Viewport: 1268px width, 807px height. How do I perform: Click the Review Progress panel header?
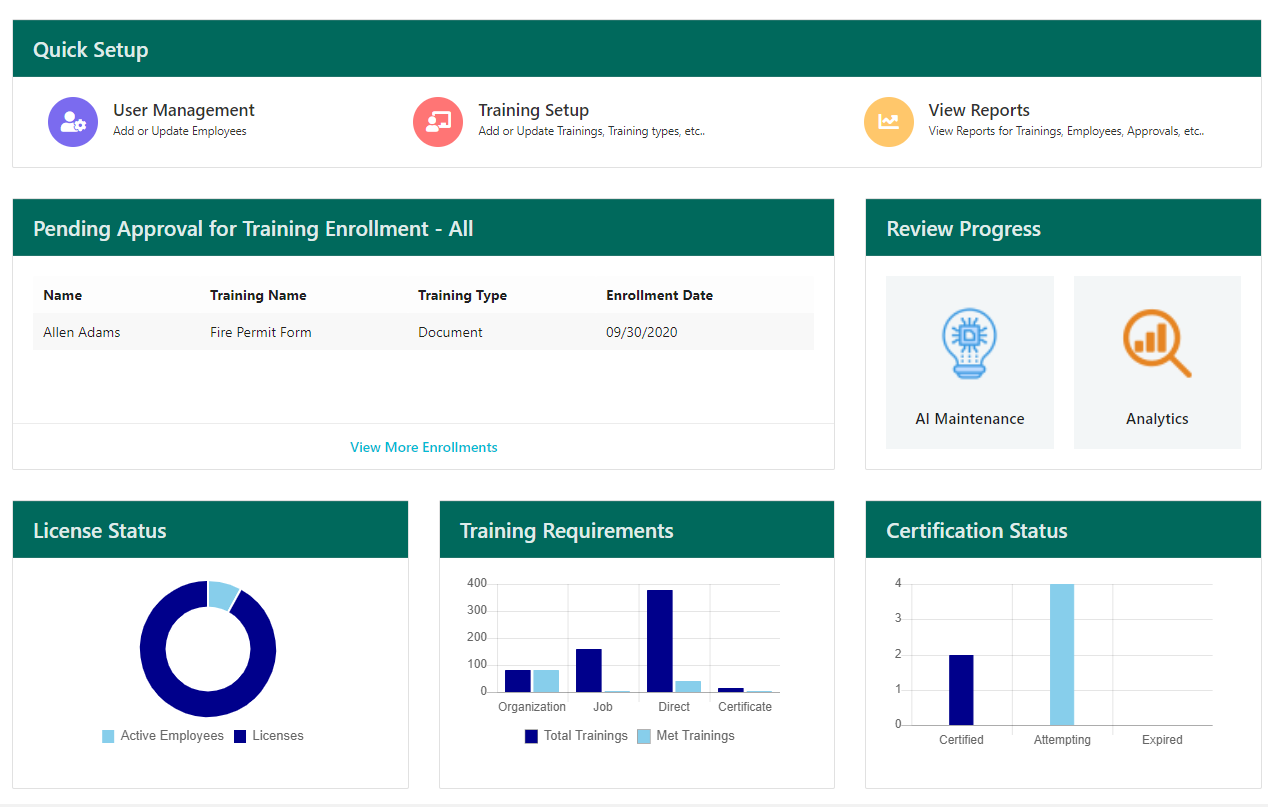963,228
